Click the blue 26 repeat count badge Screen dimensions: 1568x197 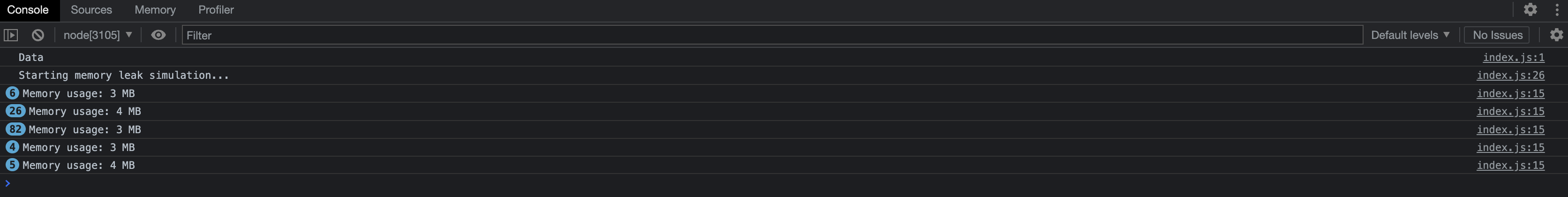coord(15,111)
